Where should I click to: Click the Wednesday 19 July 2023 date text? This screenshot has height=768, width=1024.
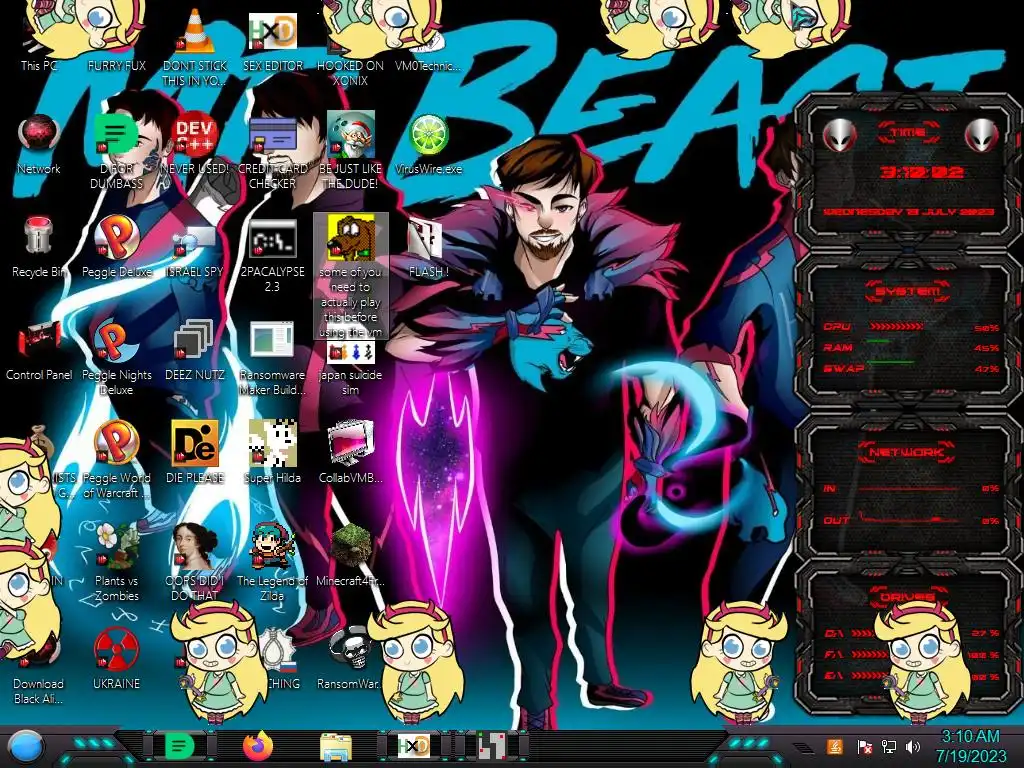909,212
